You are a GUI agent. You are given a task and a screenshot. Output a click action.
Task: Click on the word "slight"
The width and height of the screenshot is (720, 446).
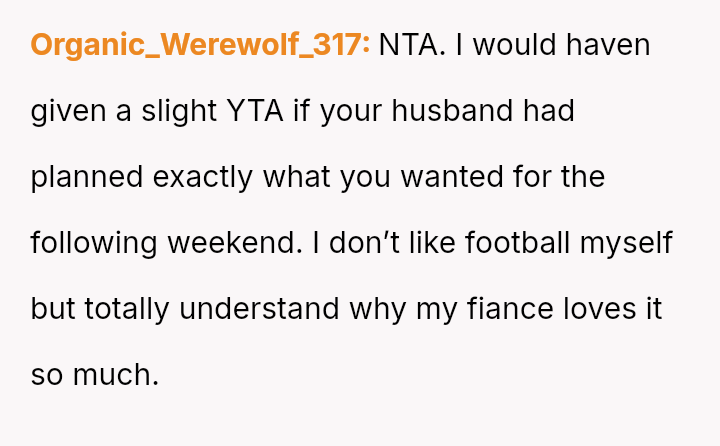pyautogui.click(x=176, y=111)
